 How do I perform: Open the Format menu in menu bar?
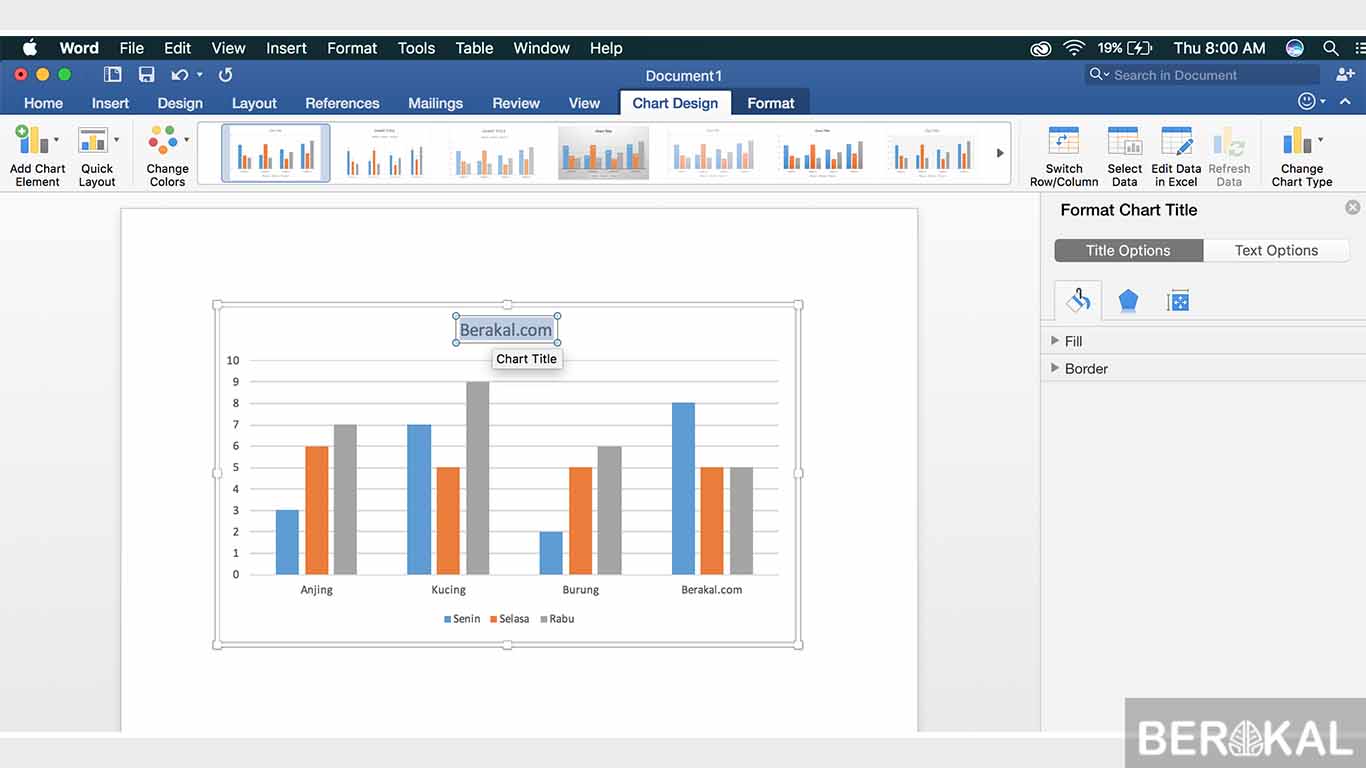point(352,47)
